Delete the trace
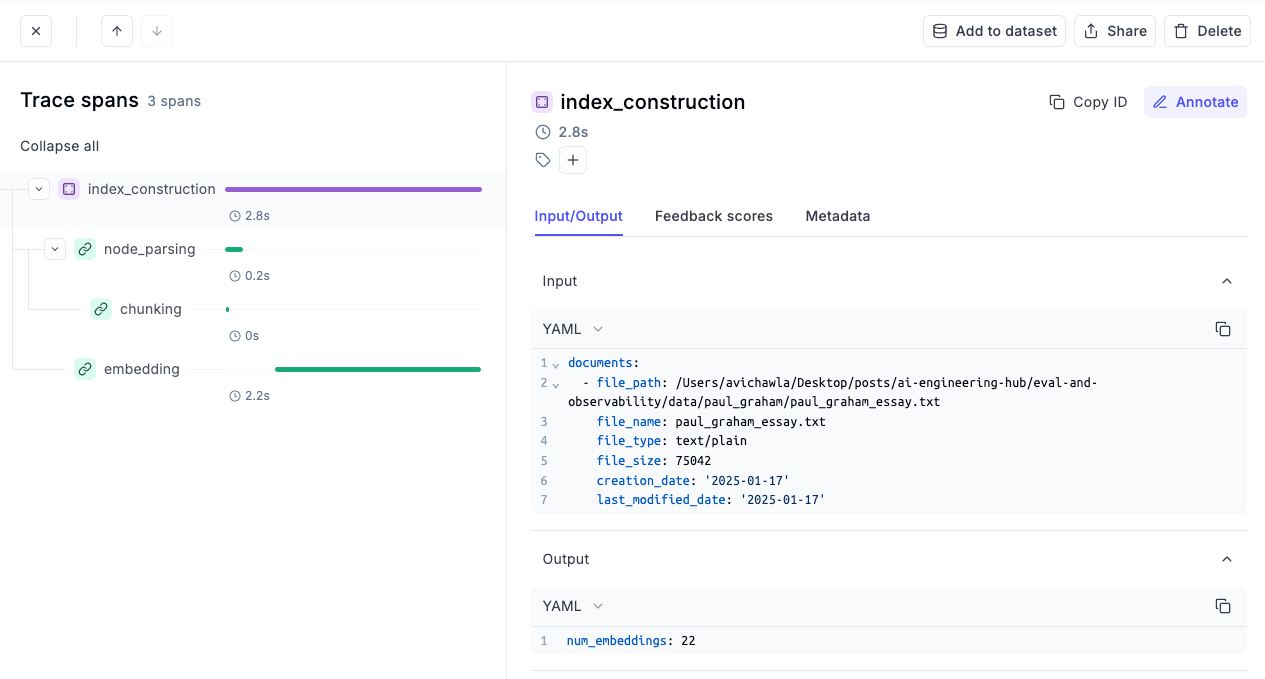This screenshot has height=679, width=1265. (1207, 31)
